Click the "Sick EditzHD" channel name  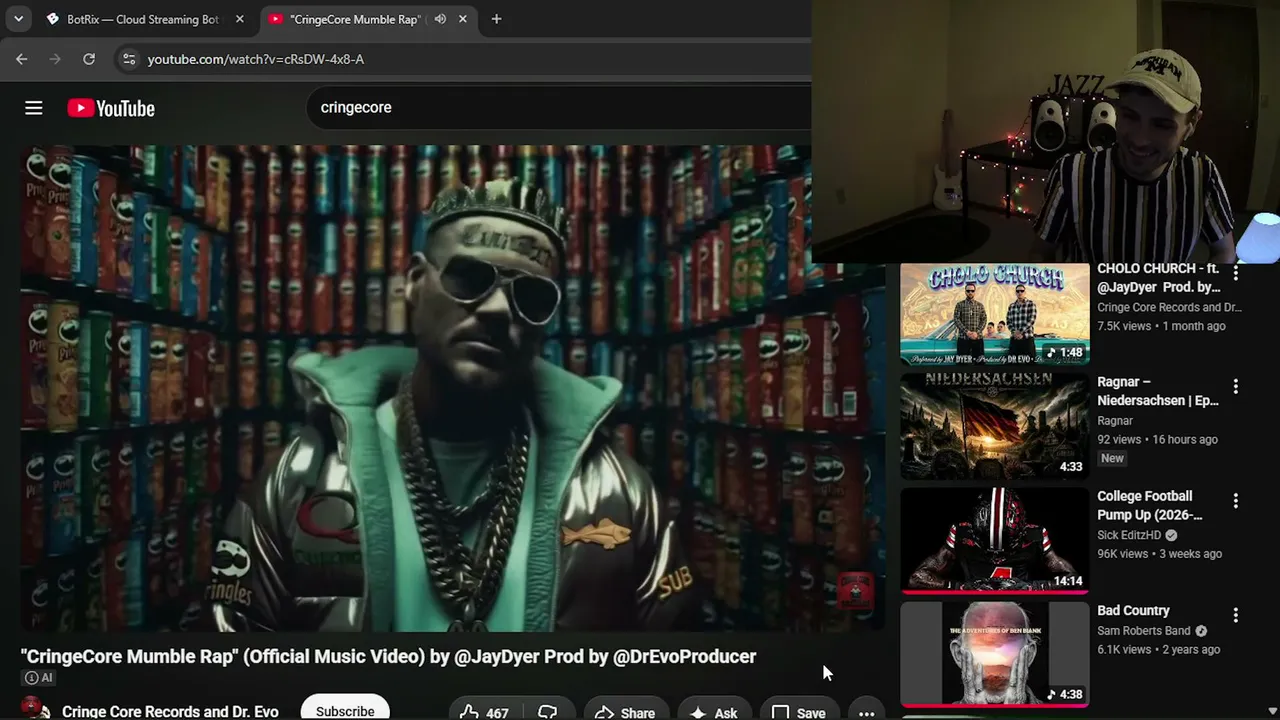(1129, 535)
